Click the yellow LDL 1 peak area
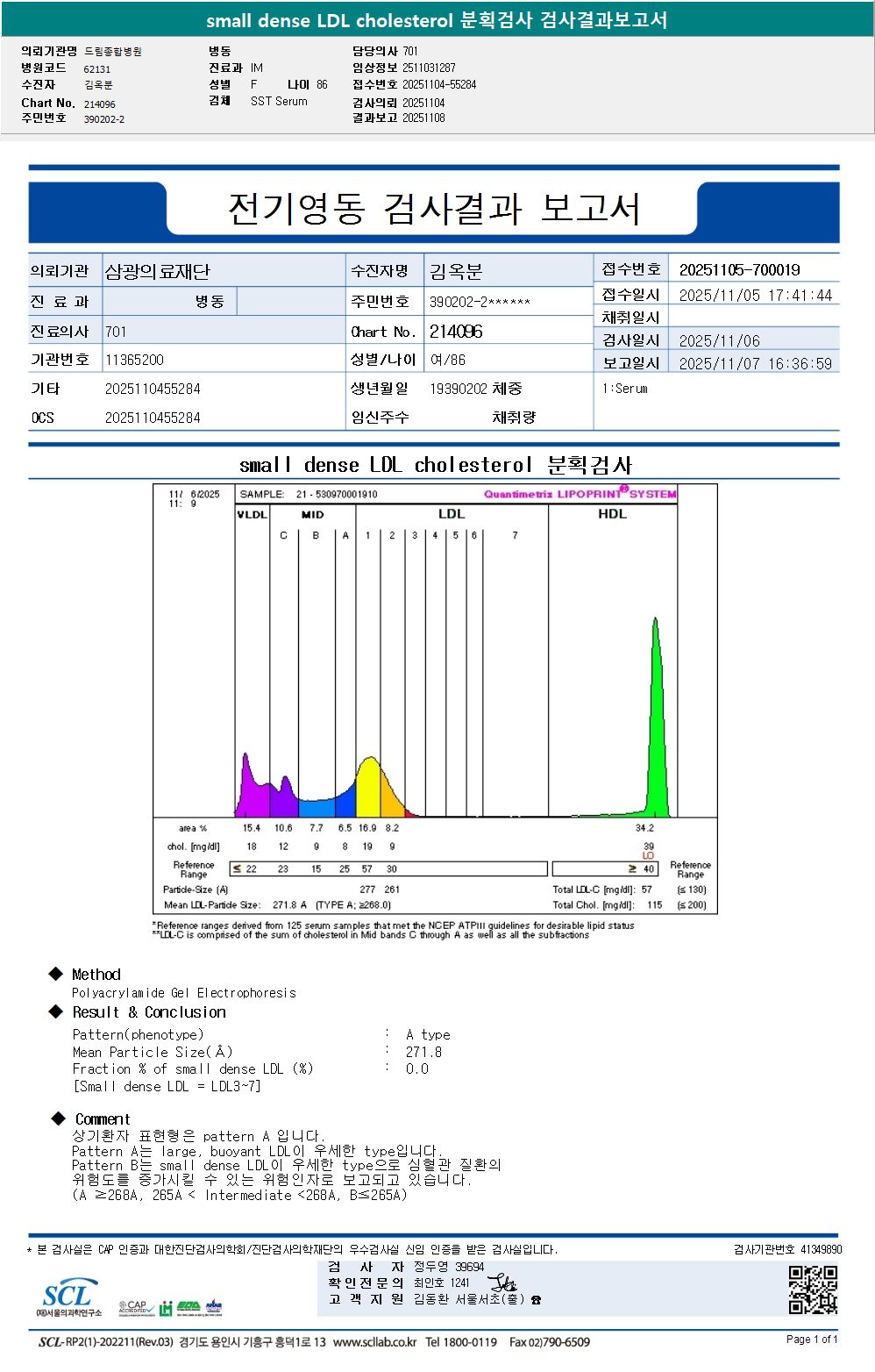 coord(369,790)
